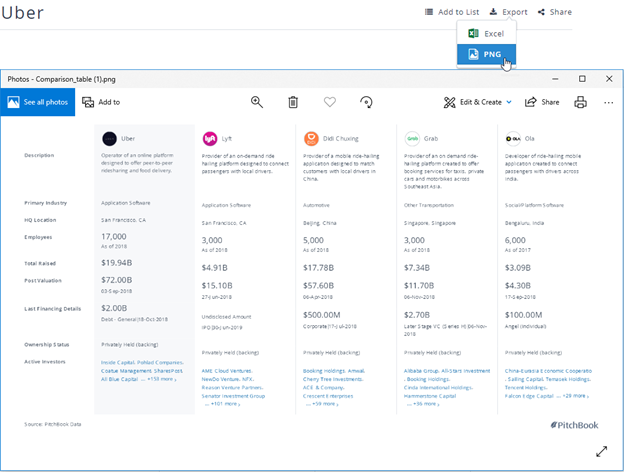Viewport: 624px width, 472px height.
Task: Expand the Edit & Create dropdown
Action: coord(478,102)
